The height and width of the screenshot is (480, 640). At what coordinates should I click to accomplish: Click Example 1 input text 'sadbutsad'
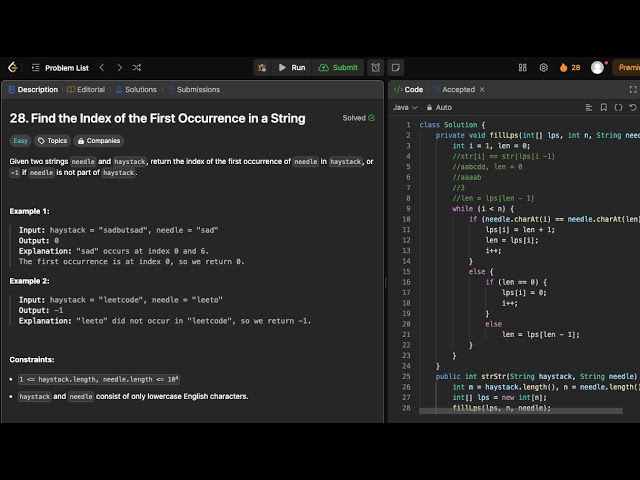tap(121, 230)
